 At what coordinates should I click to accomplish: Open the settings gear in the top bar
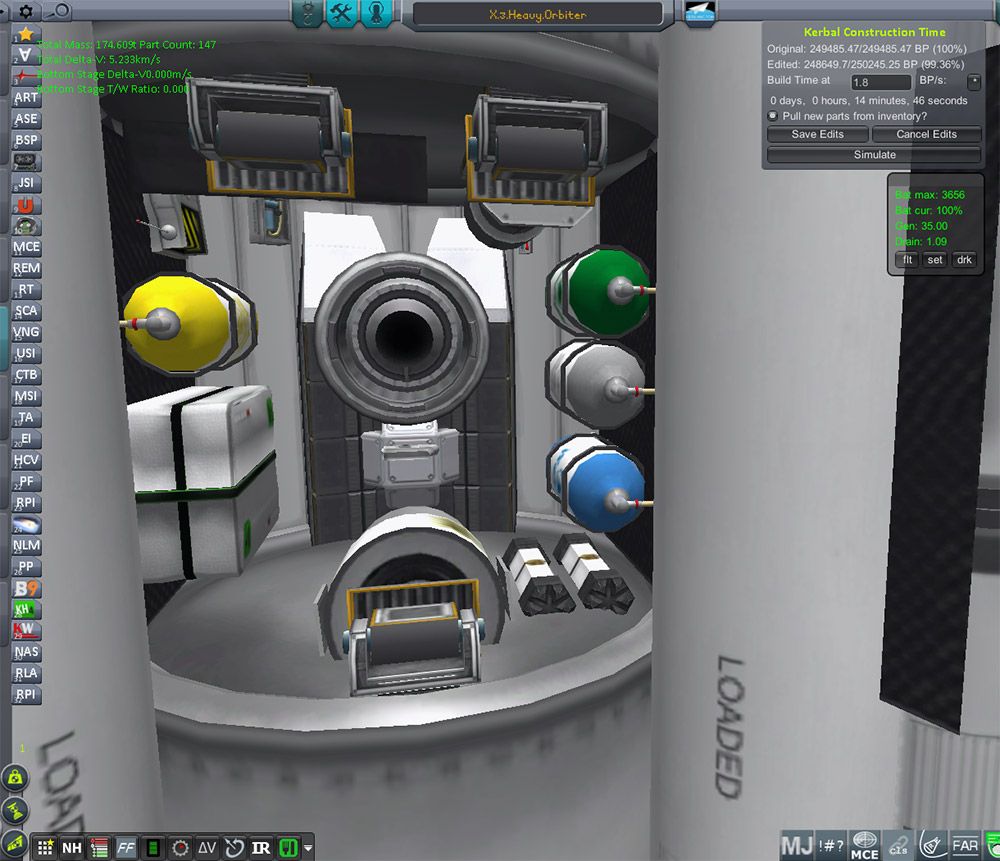(x=26, y=10)
